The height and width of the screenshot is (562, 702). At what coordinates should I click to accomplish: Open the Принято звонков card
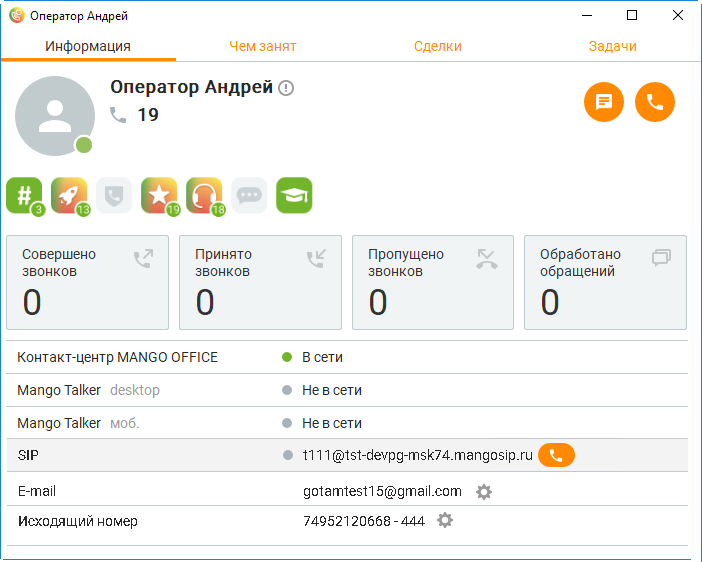260,283
